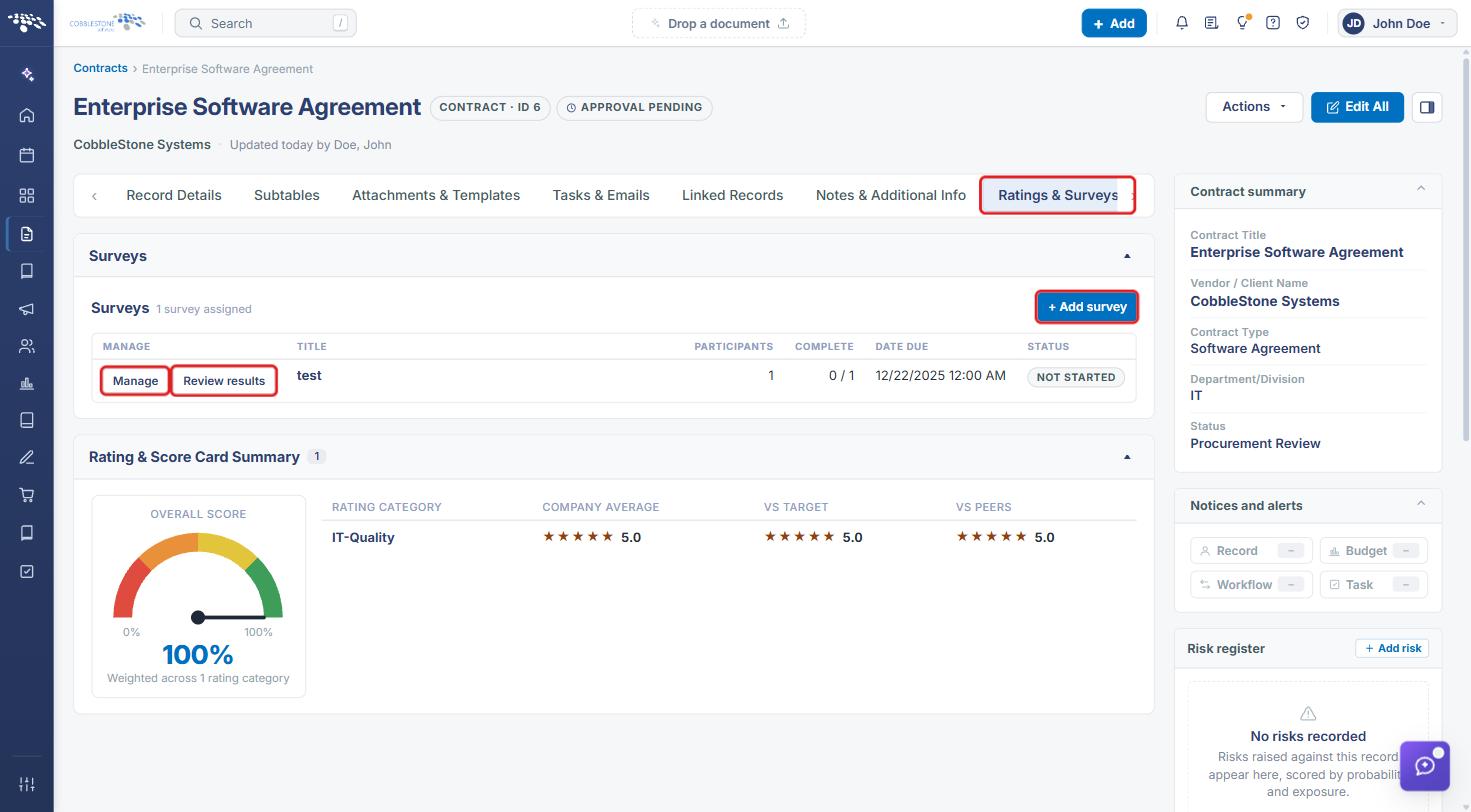Open the dashboard grid icon in the sidebar
The height and width of the screenshot is (812, 1471).
point(27,195)
